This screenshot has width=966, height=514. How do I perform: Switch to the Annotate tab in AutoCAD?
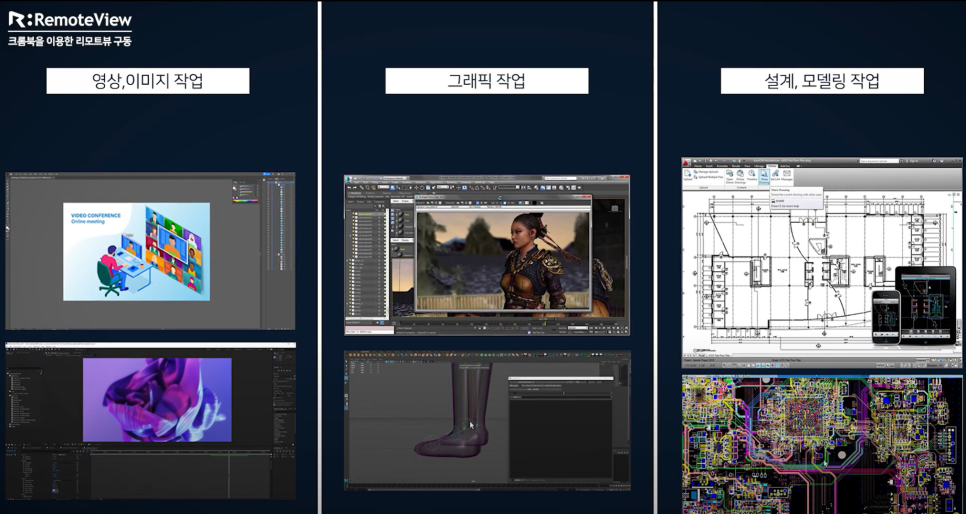click(722, 166)
